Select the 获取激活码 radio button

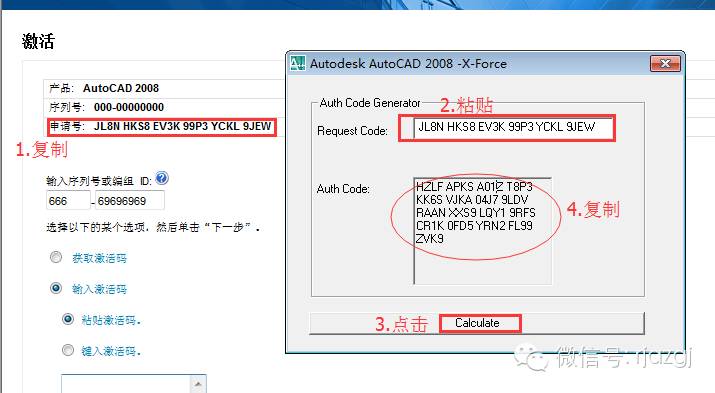tap(56, 258)
